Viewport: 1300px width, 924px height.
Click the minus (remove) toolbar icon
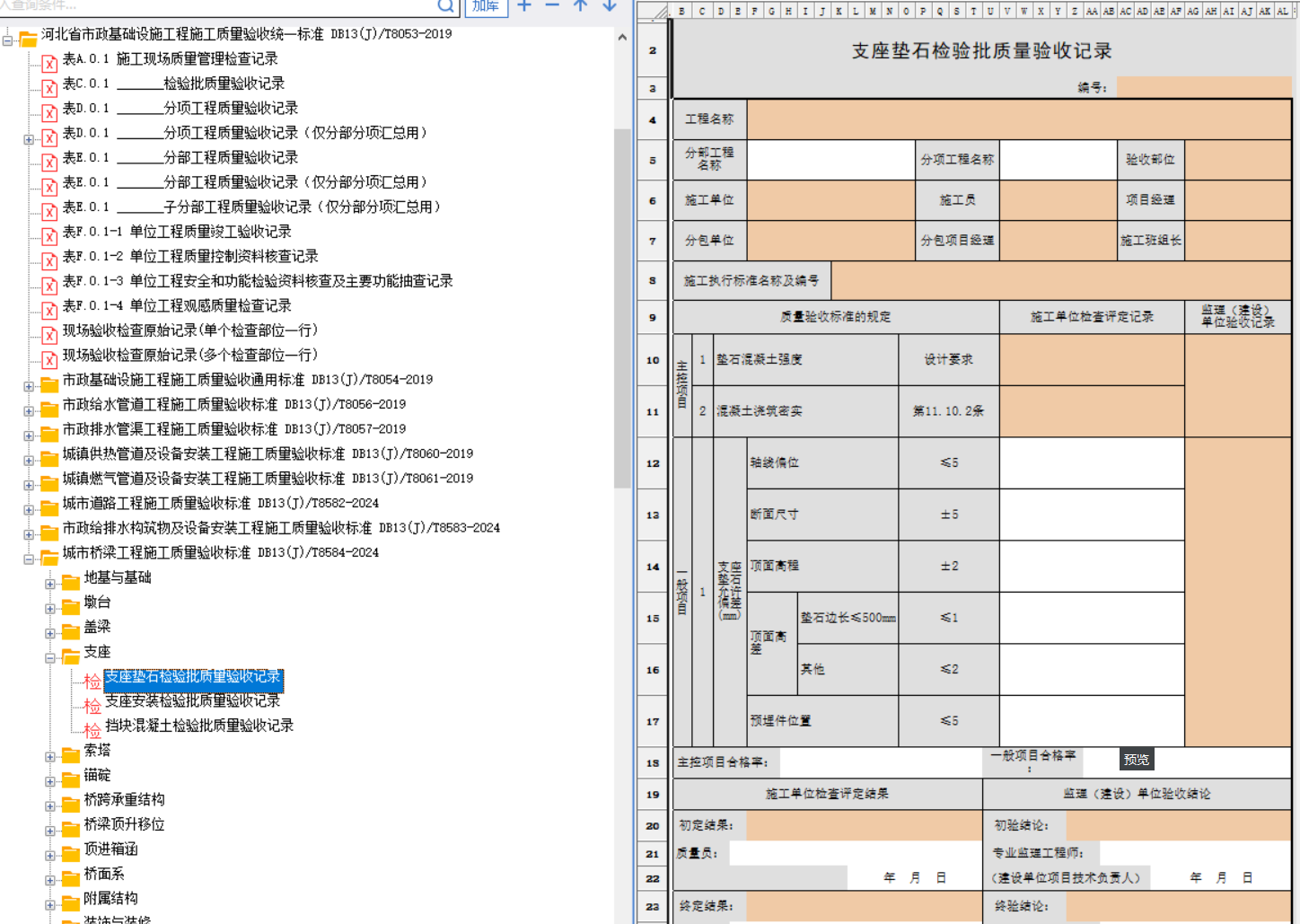(x=553, y=5)
